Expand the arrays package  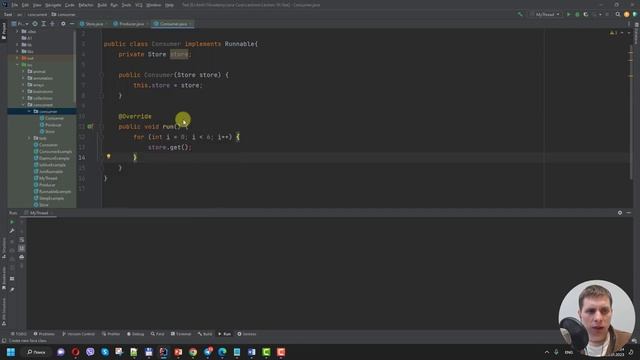[24, 85]
